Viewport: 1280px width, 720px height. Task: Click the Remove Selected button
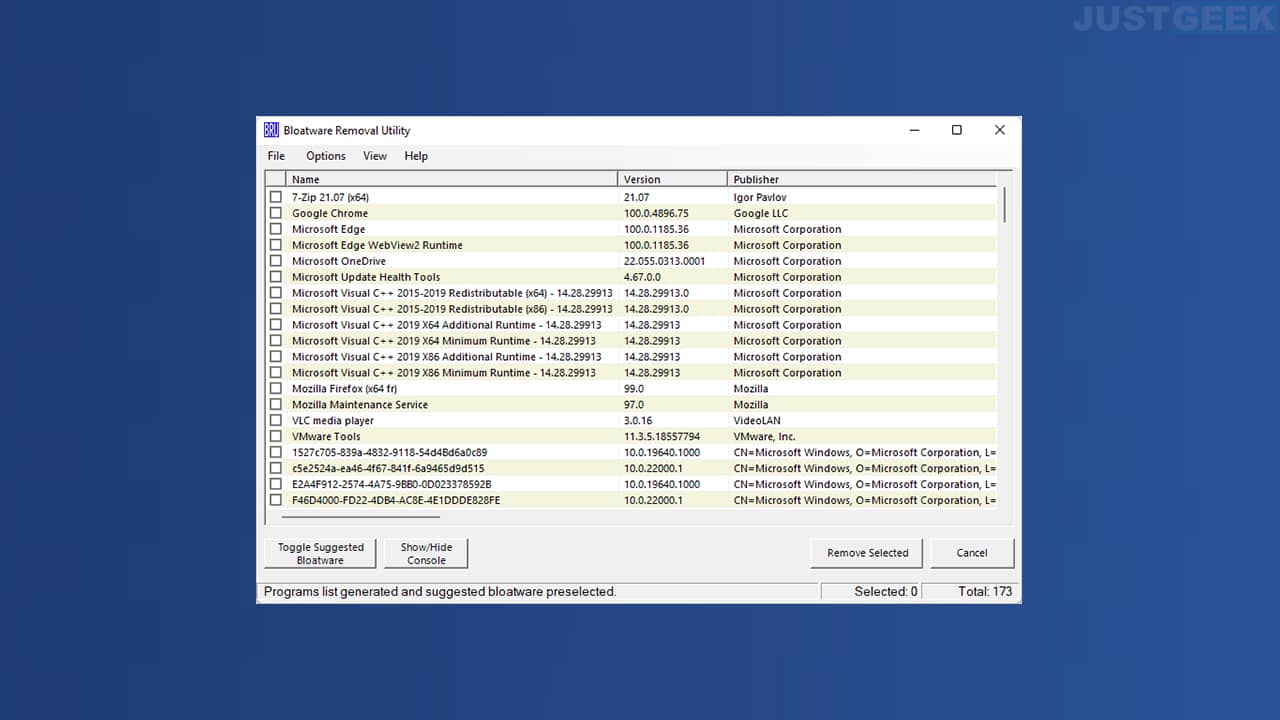(x=867, y=553)
